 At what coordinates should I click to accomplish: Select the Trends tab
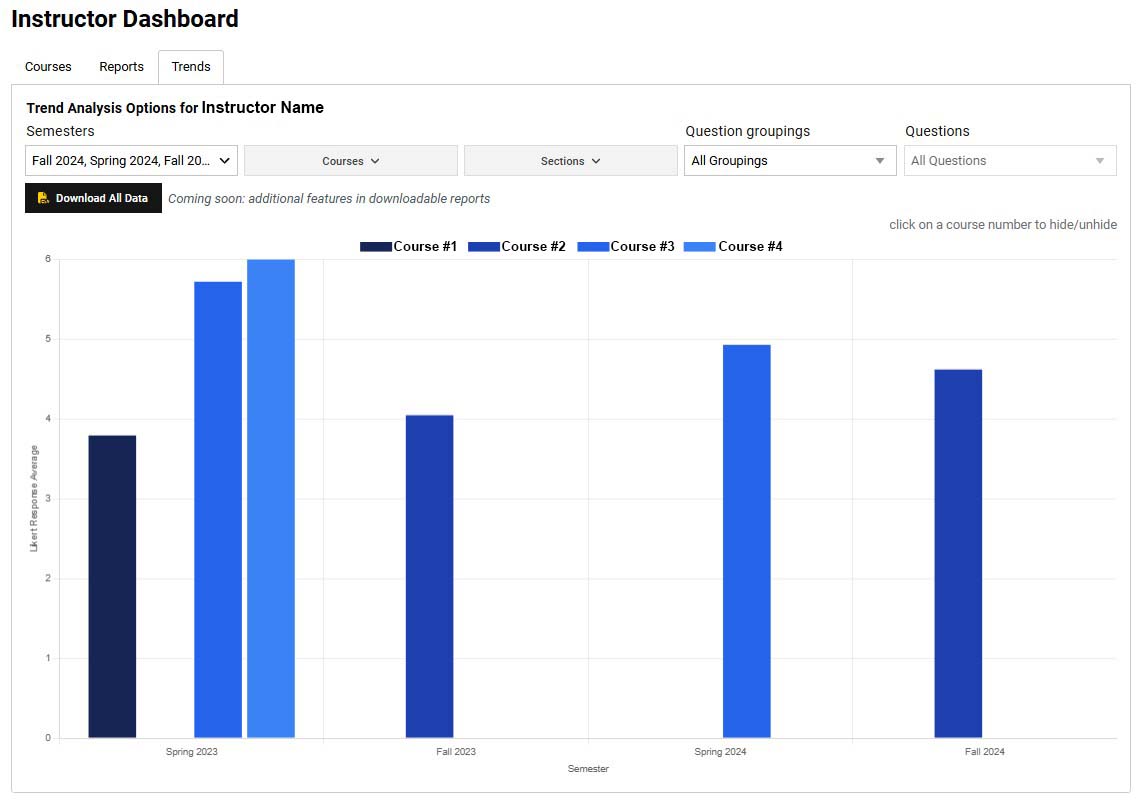click(190, 66)
